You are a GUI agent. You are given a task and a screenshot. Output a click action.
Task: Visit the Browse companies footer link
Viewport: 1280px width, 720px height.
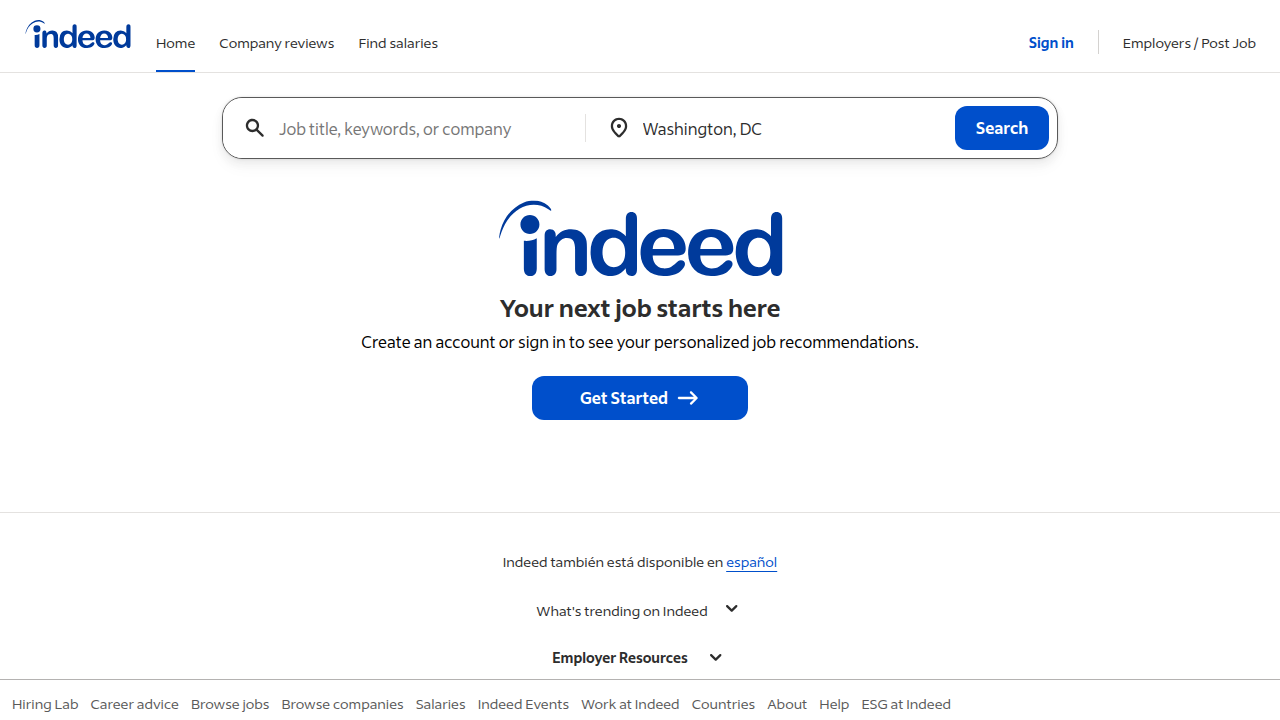pyautogui.click(x=342, y=704)
